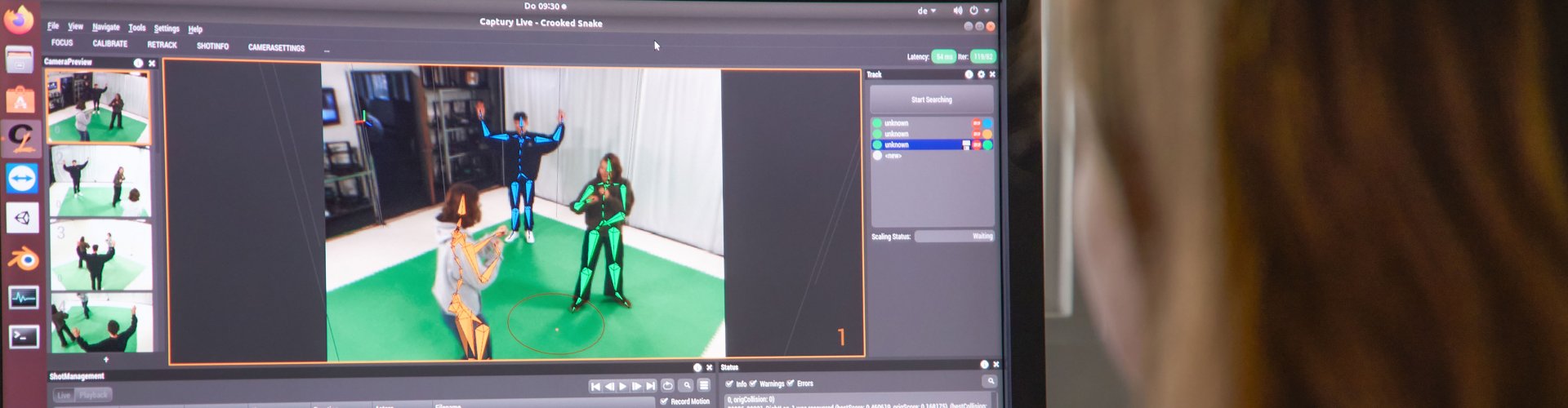Open Firefox from the Ubuntu dock
This screenshot has width=1568, height=408.
click(x=19, y=19)
